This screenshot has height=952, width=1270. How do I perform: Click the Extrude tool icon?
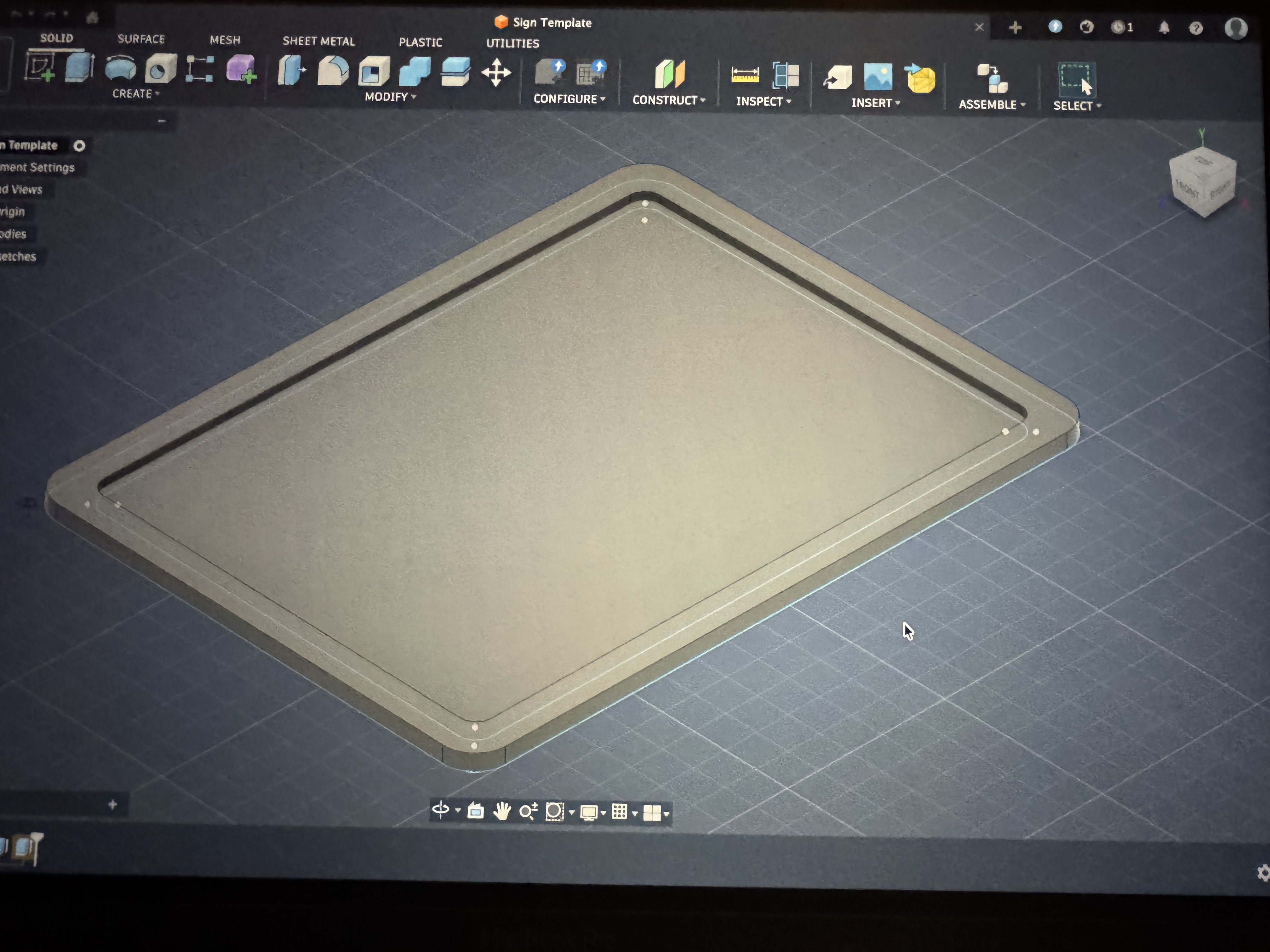(x=79, y=68)
